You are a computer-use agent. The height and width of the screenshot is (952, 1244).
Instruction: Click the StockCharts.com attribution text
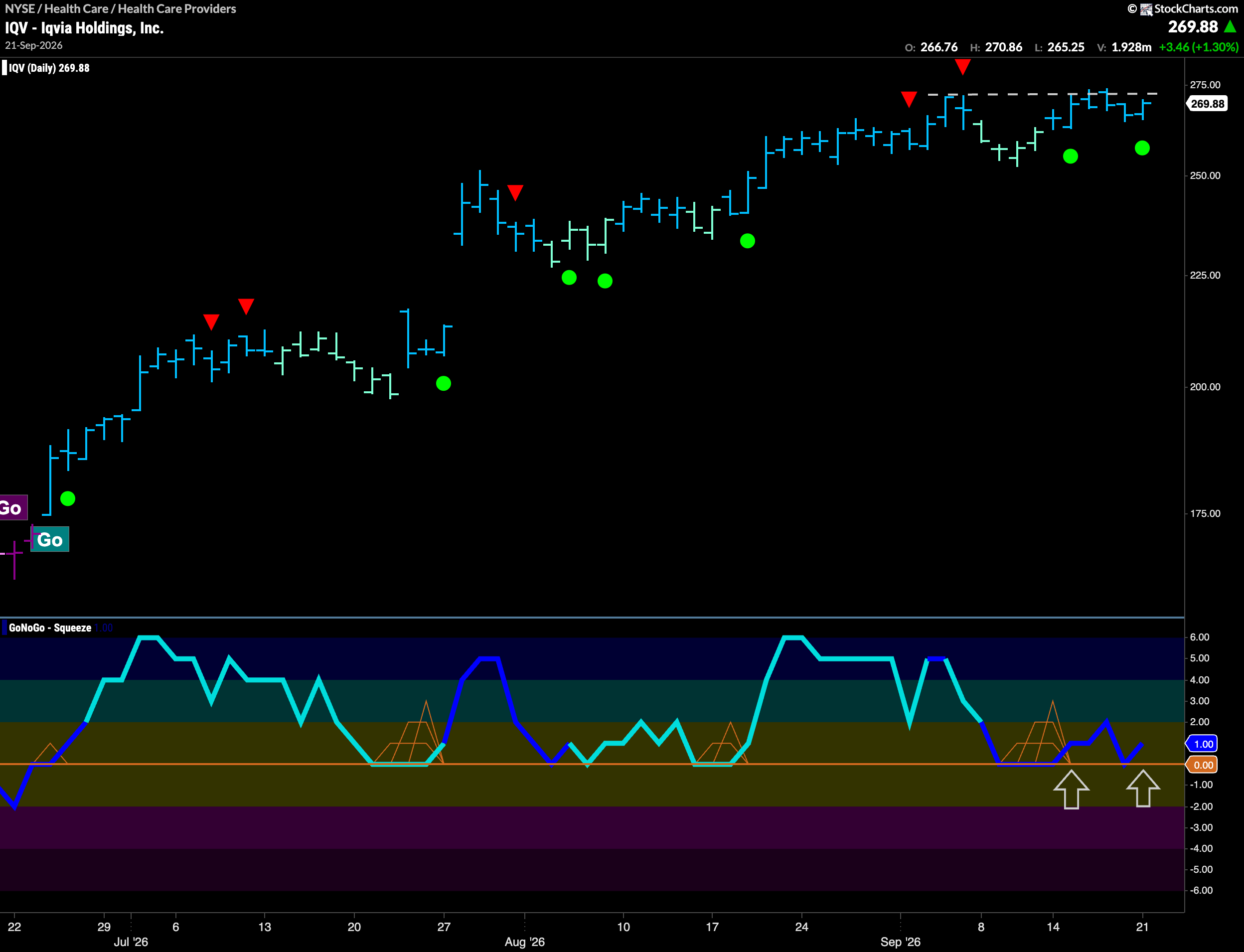coord(1196,9)
